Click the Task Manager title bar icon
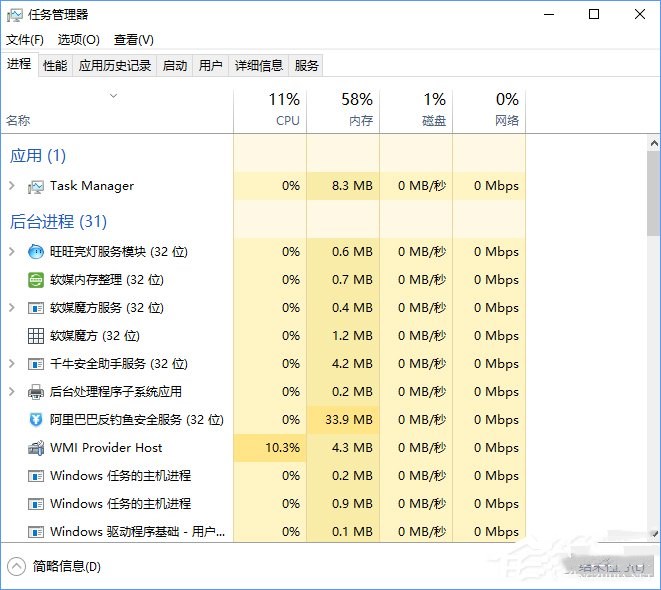Viewport: 661px width, 590px height. pos(15,15)
